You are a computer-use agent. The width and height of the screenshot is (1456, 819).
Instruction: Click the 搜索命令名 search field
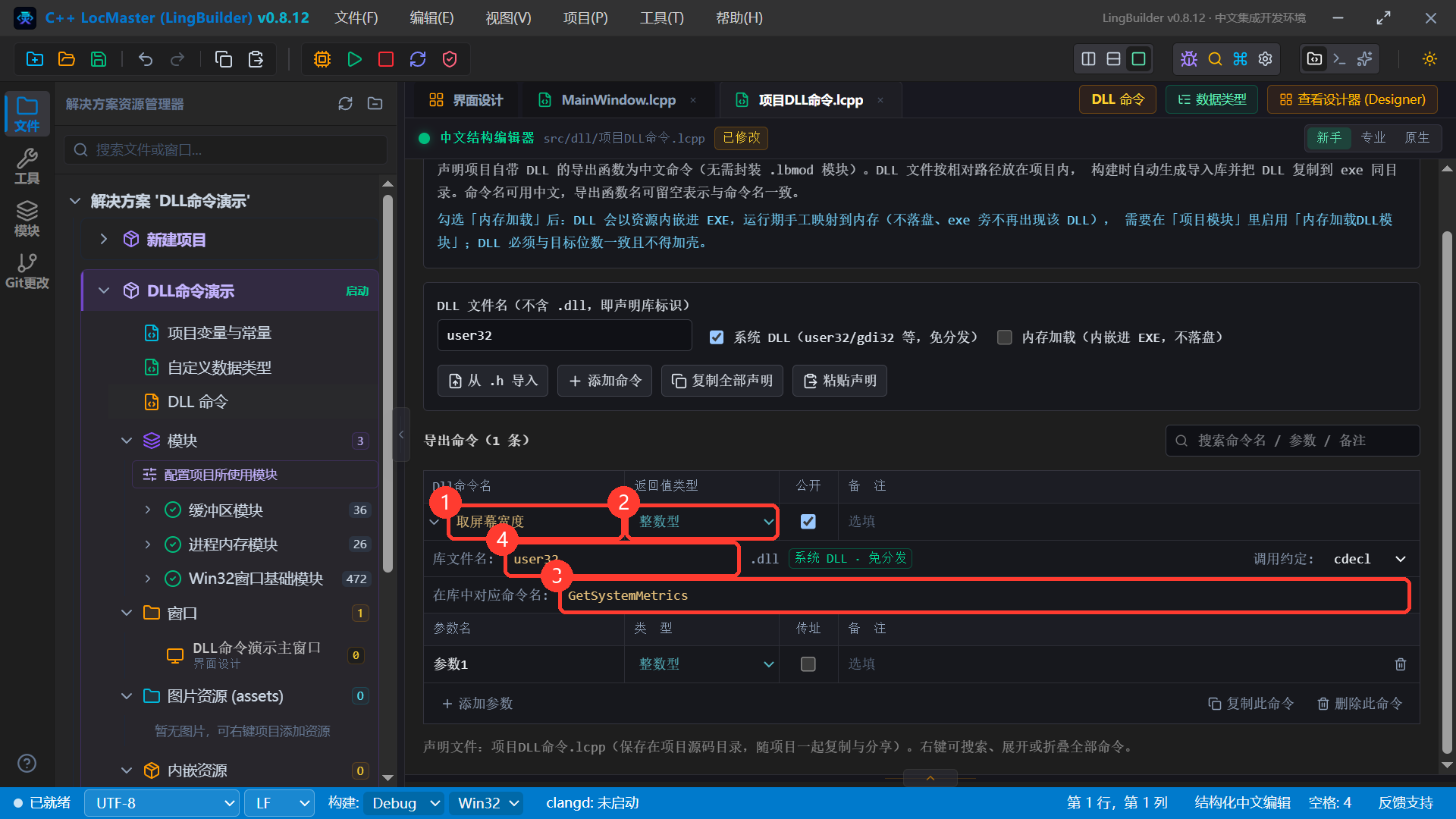pyautogui.click(x=1292, y=441)
